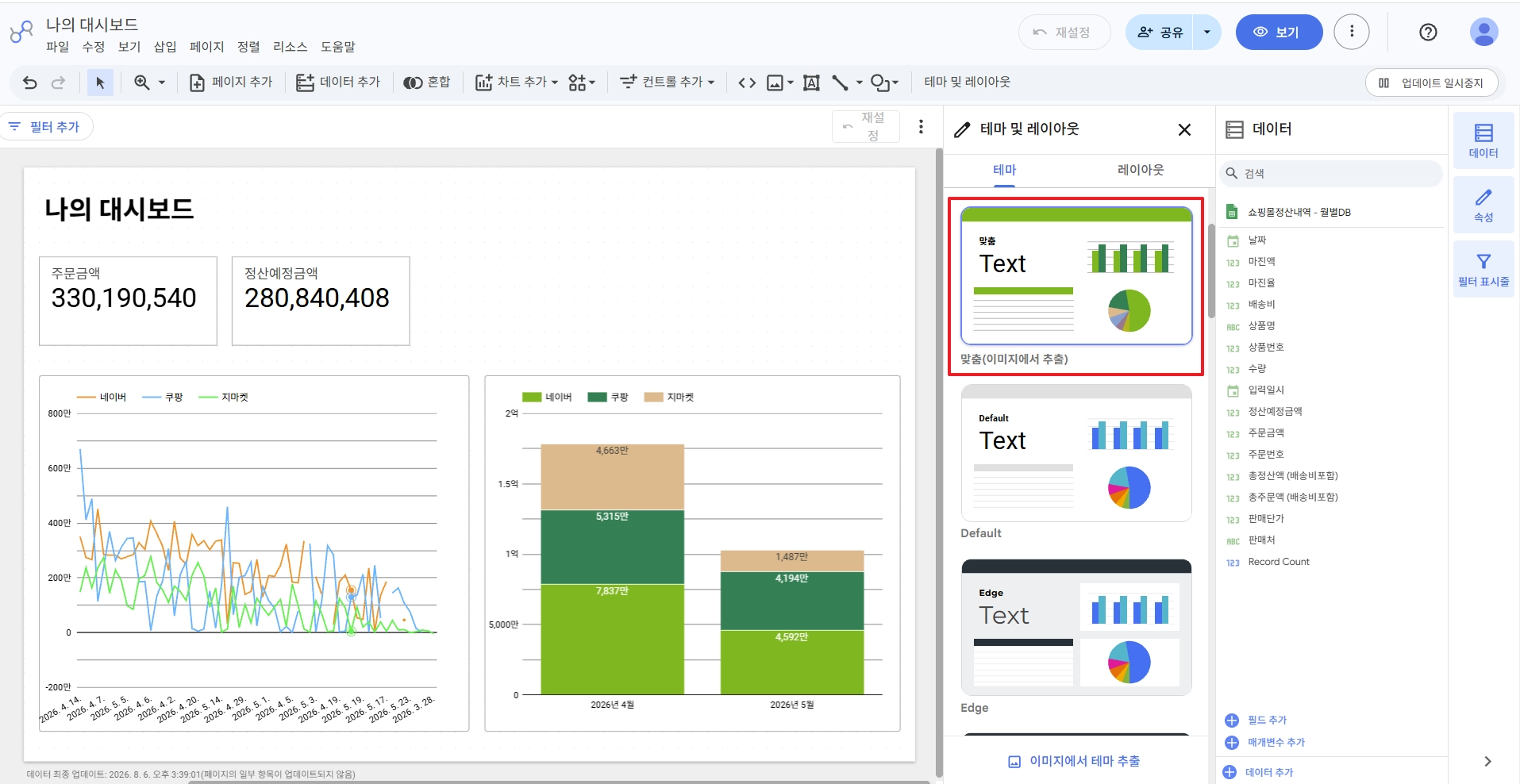Switch to the 레이아웃 tab
1520x784 pixels.
pos(1141,170)
